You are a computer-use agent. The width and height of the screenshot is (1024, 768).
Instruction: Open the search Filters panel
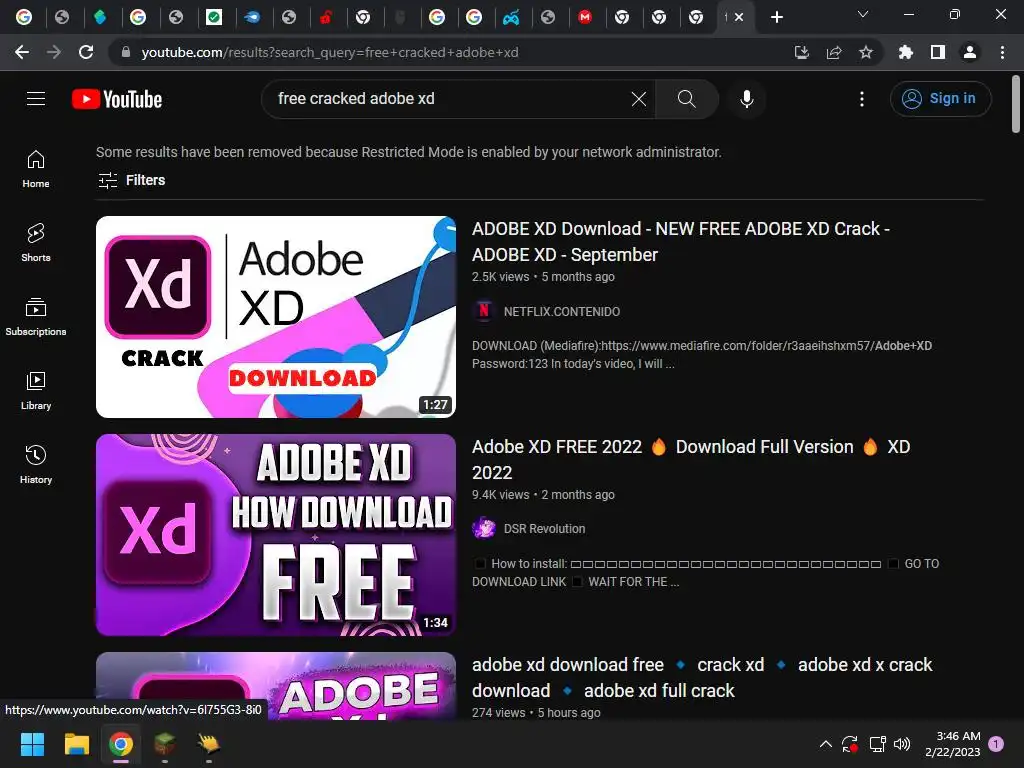[x=131, y=180]
